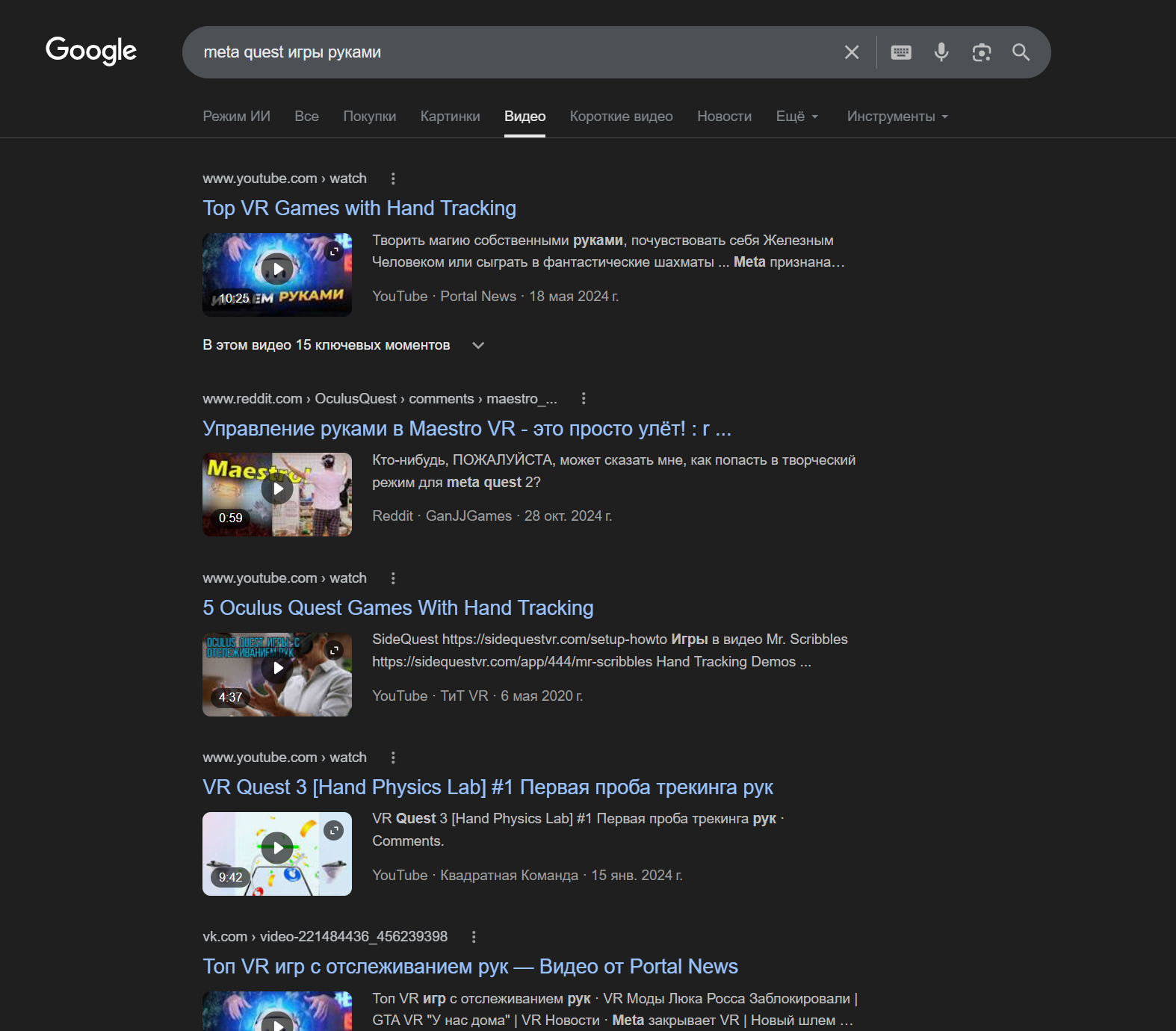1176x1031 pixels.
Task: Click the GanJJGames author name
Action: (x=468, y=516)
